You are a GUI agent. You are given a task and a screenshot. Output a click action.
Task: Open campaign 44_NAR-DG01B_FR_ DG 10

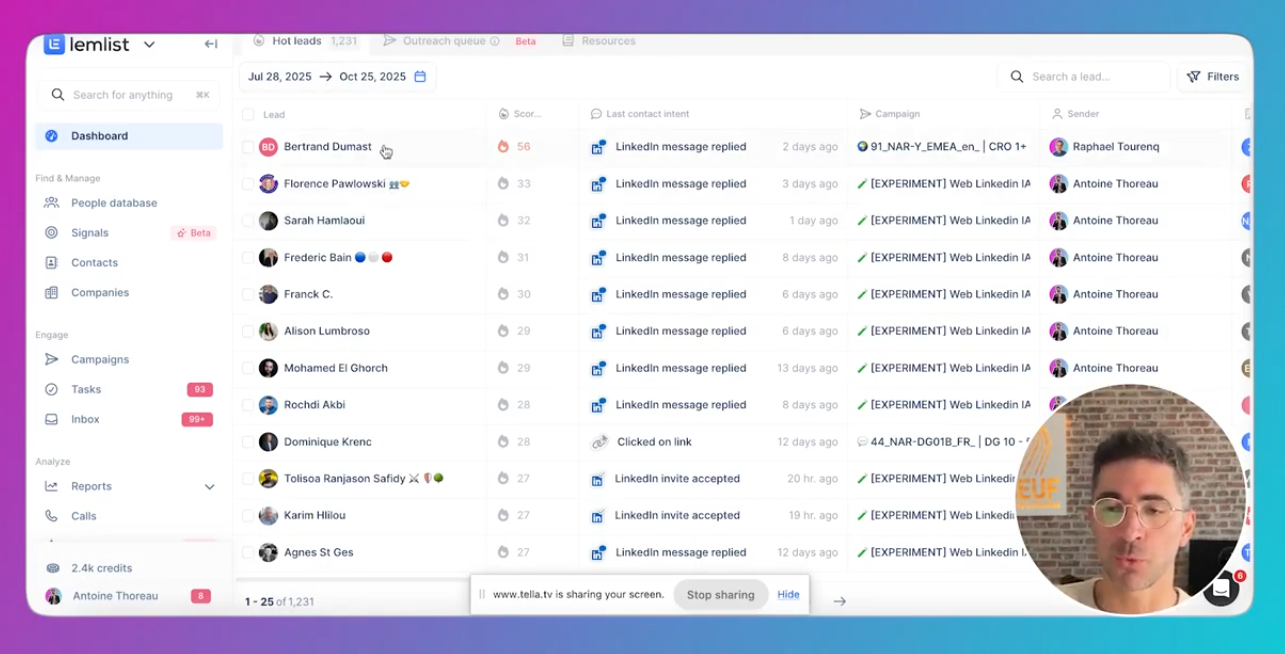(942, 442)
